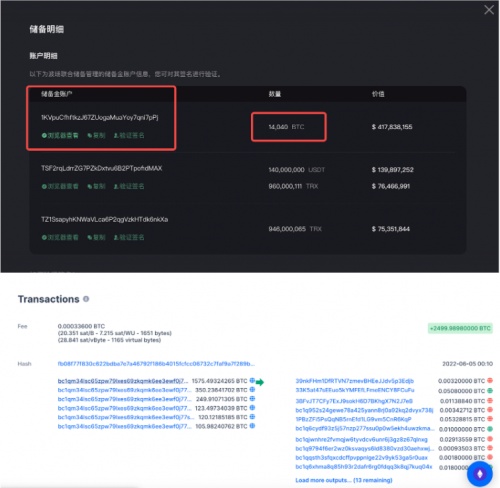Click the 14,040 BTC quantity cell
The width and height of the screenshot is (500, 488).
[x=289, y=127]
